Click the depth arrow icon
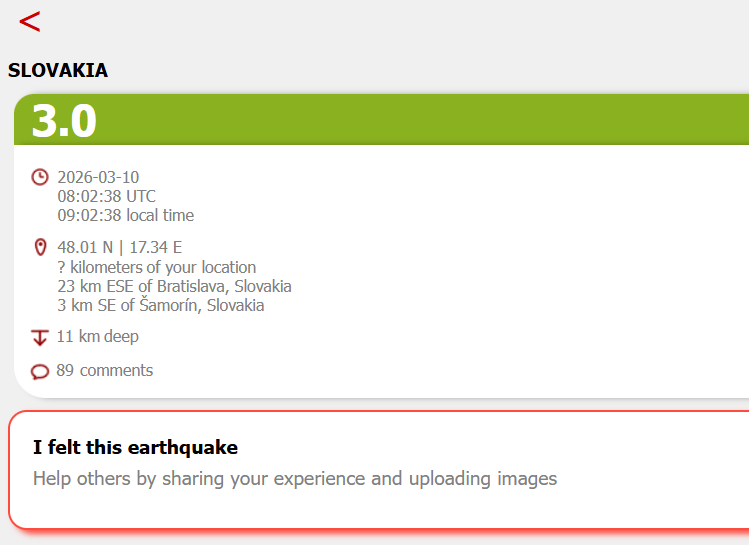Screen dimensions: 749x545 40,337
